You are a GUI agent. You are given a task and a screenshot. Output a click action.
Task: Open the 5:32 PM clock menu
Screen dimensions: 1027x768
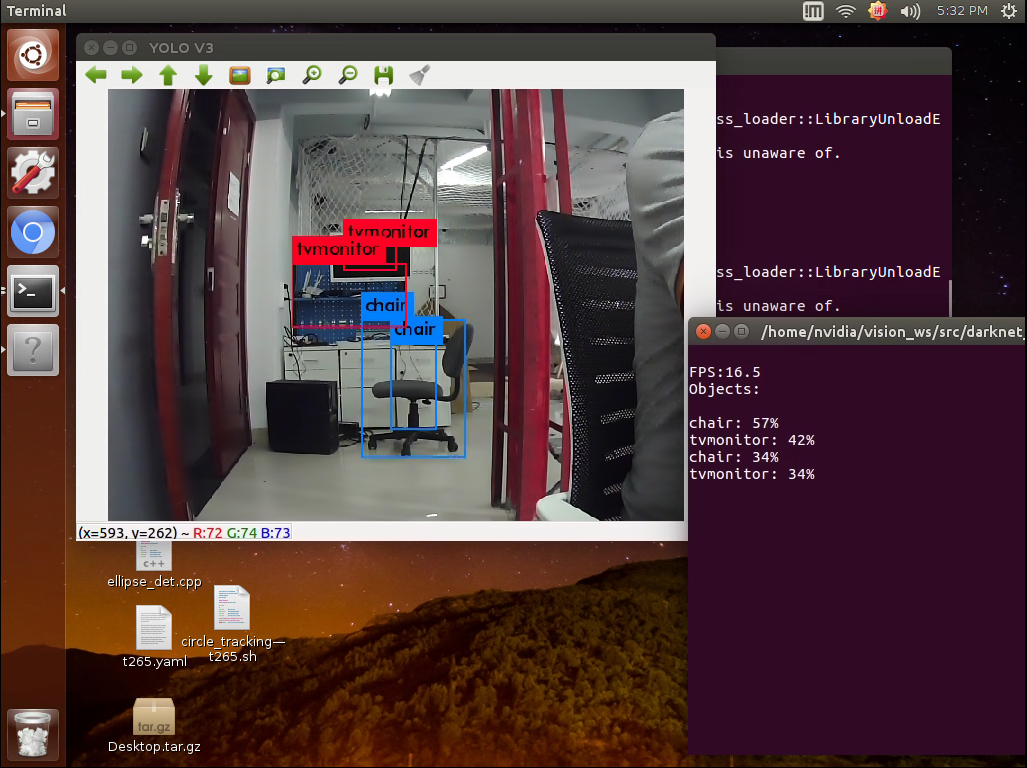point(962,10)
